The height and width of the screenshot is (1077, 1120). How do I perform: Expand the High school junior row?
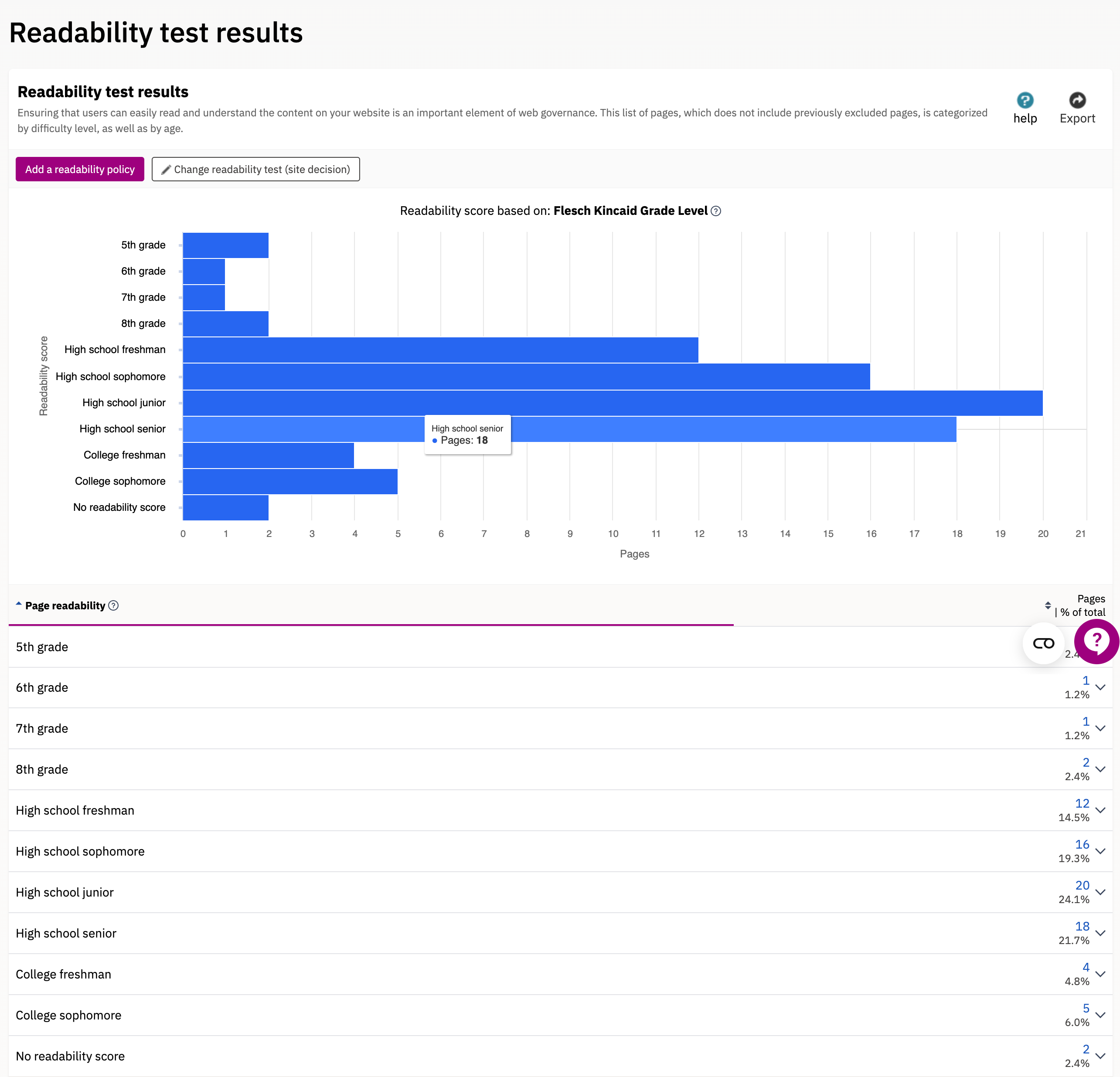coord(1100,892)
